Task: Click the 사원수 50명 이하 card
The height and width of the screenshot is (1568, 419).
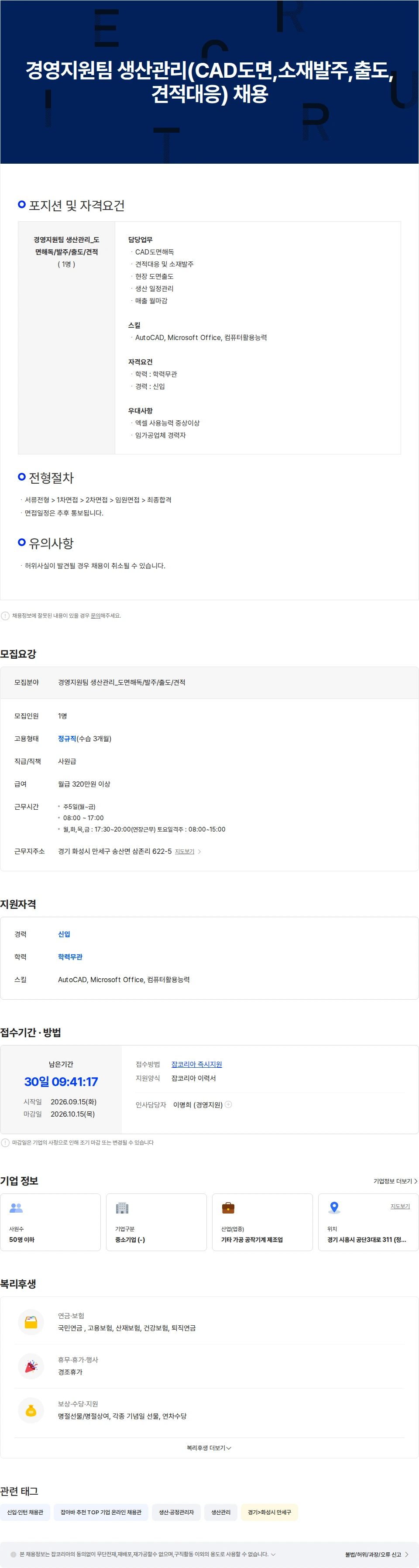Action: 51,1222
